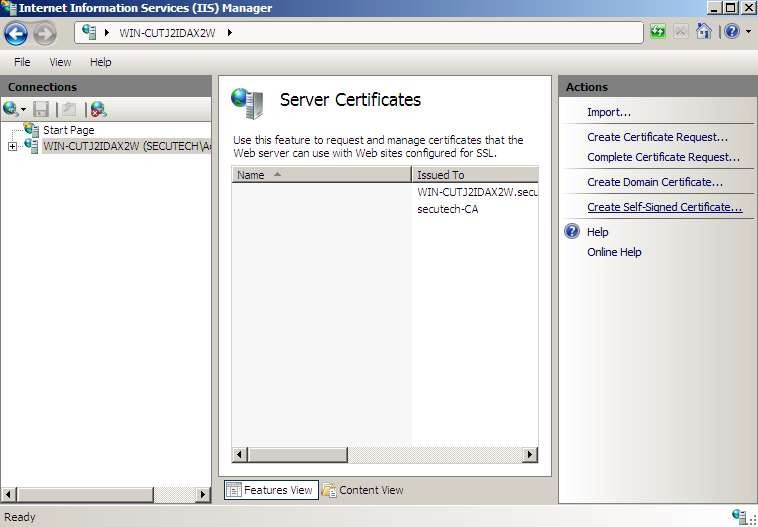This screenshot has width=758, height=527.
Task: Expand arrow after WIN-CUTJ2IDAX2W in address bar
Action: click(230, 32)
